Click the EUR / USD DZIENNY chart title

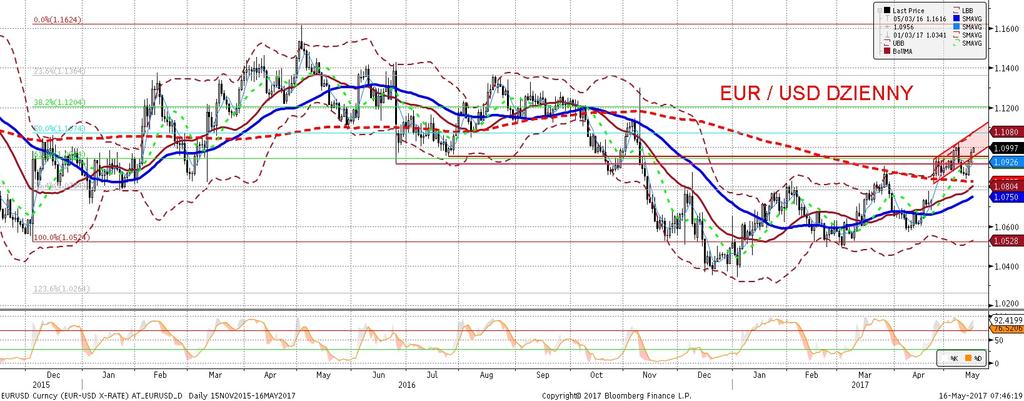click(x=815, y=94)
